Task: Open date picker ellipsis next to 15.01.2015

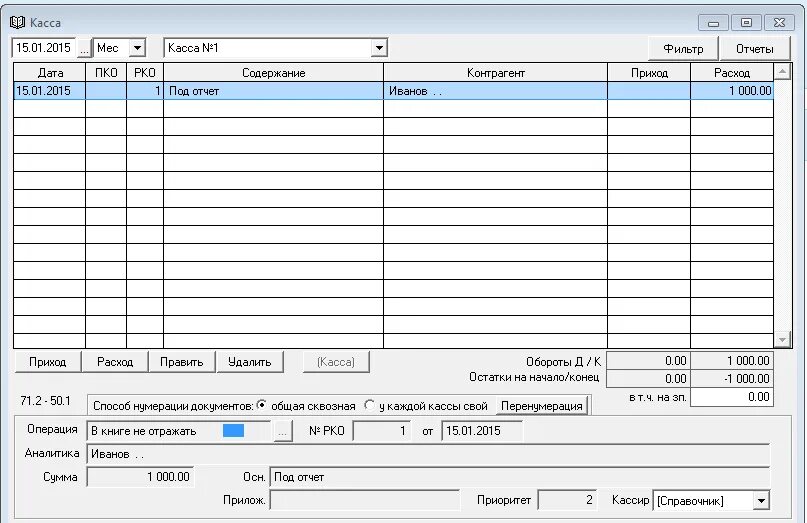Action: [84, 48]
